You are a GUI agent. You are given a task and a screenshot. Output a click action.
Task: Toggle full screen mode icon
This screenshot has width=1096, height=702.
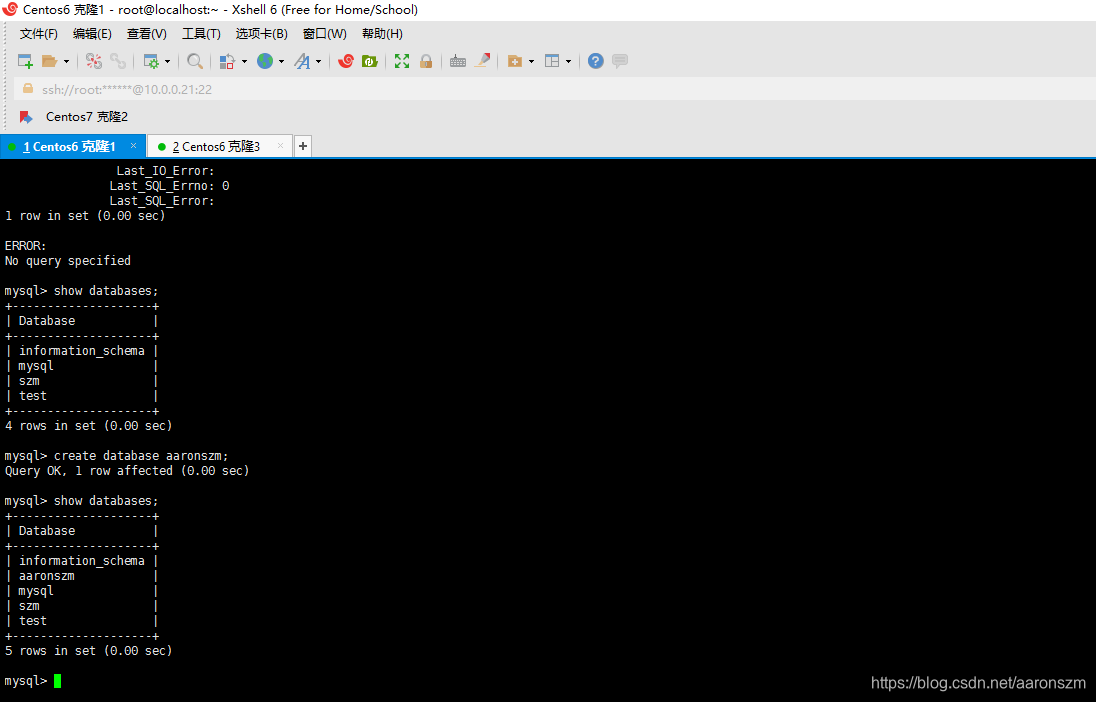[x=402, y=62]
